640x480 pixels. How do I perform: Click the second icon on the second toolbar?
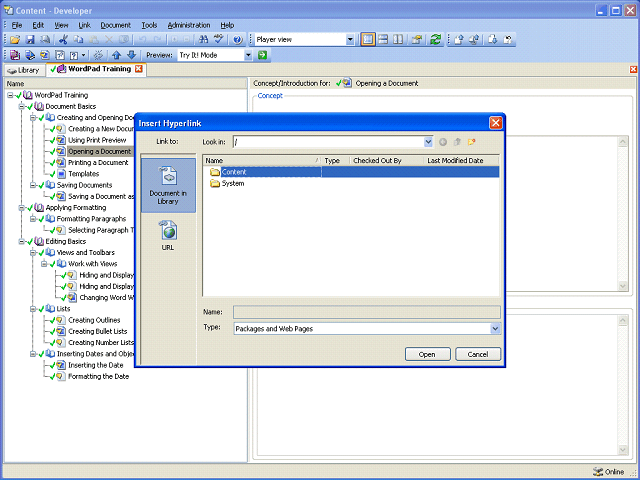(x=30, y=55)
